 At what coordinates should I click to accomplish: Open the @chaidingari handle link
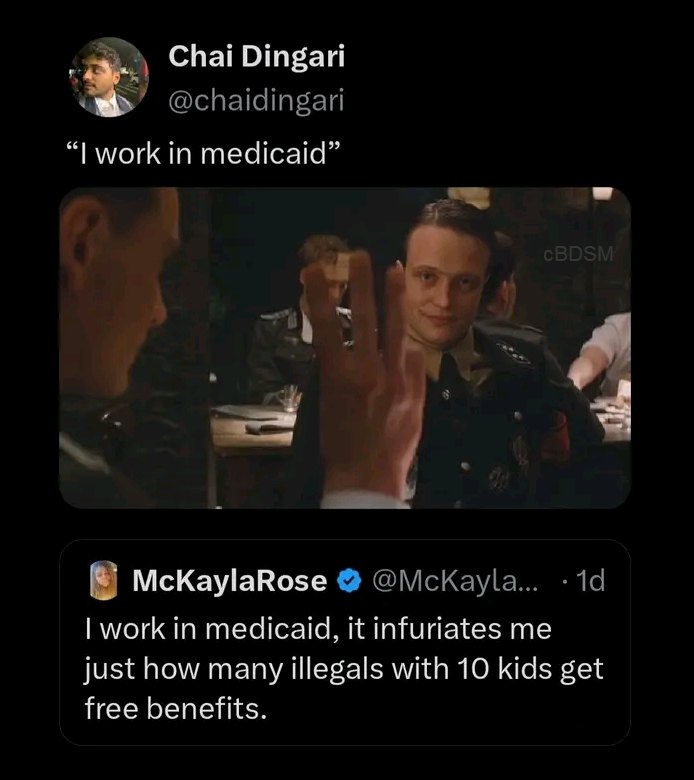(x=257, y=98)
